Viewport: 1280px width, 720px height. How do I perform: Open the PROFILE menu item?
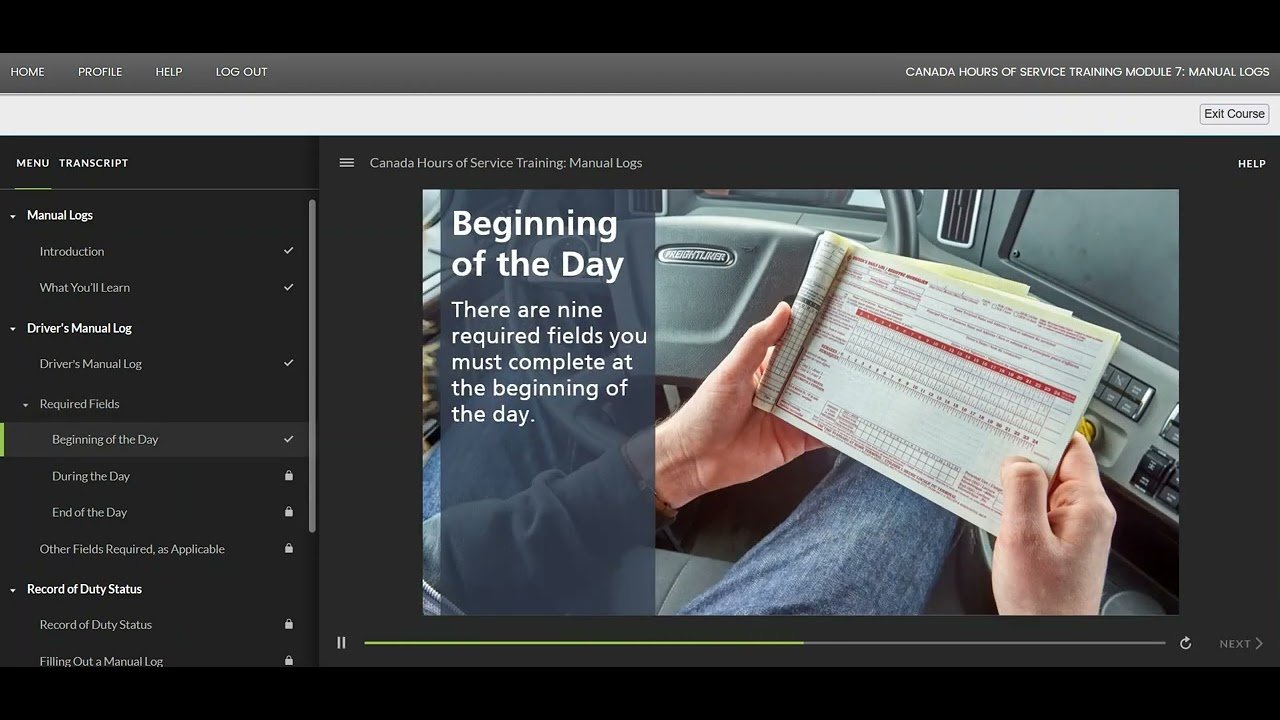[x=100, y=72]
